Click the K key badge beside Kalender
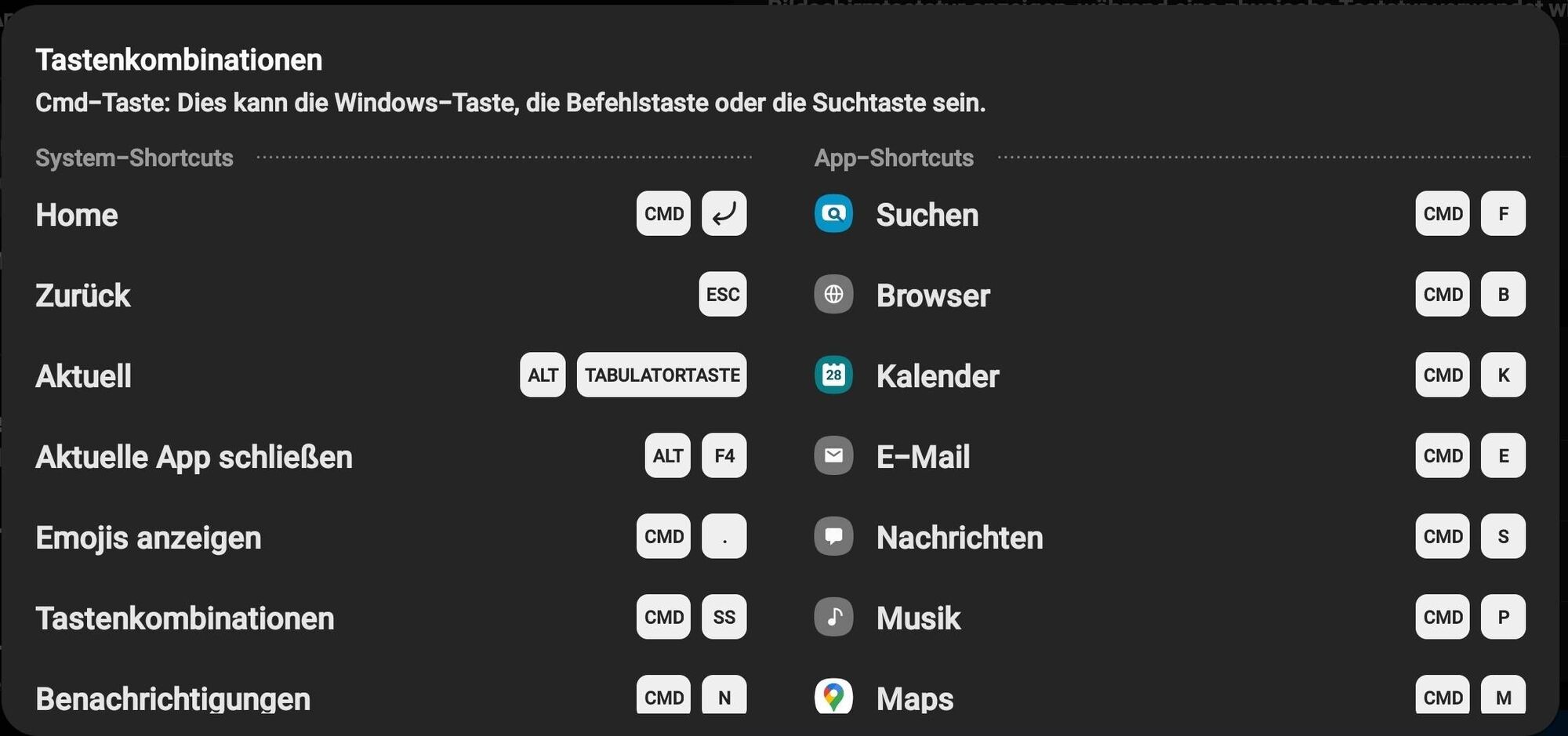This screenshot has width=1568, height=736. click(1503, 375)
